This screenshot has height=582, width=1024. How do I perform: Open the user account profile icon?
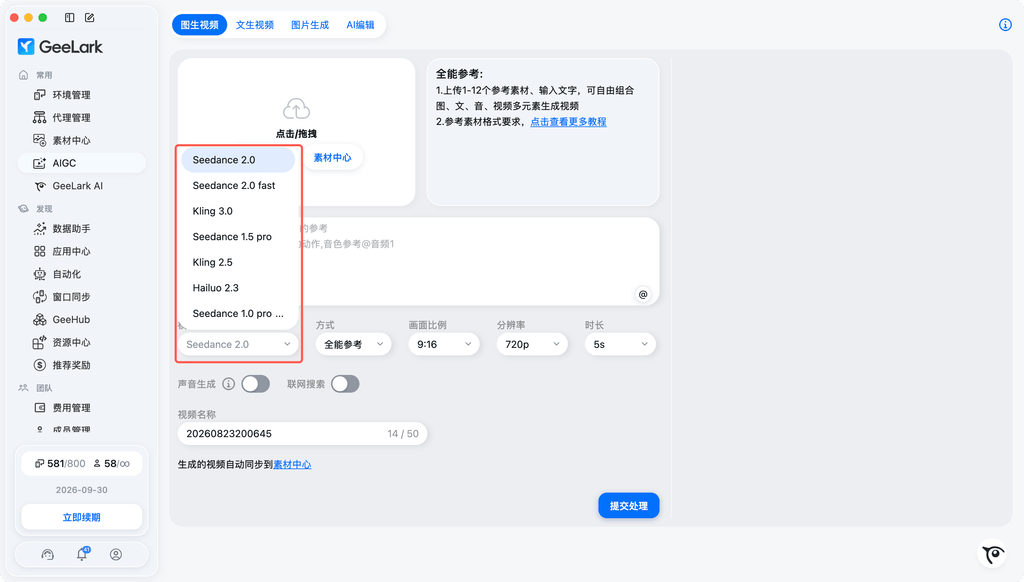point(116,555)
